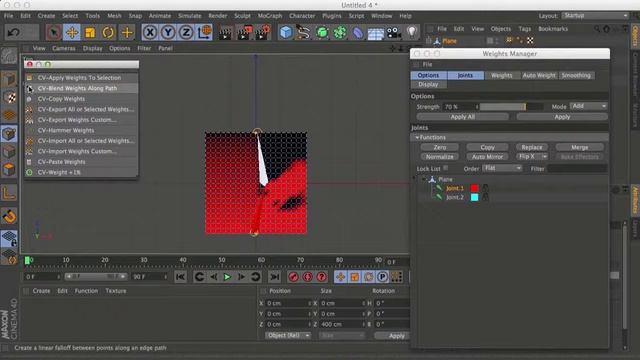Click the Replace function button

532,147
